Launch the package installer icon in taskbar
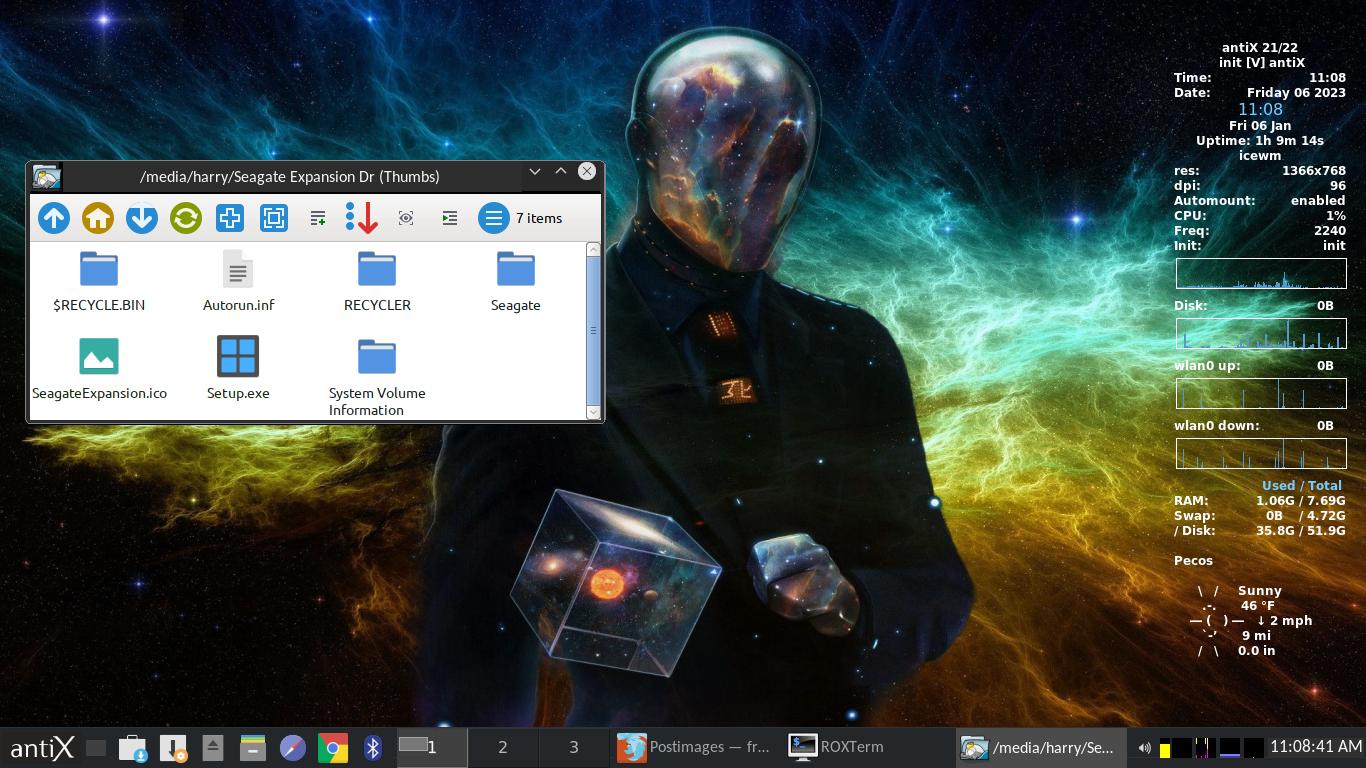This screenshot has height=768, width=1366. pyautogui.click(x=174, y=747)
